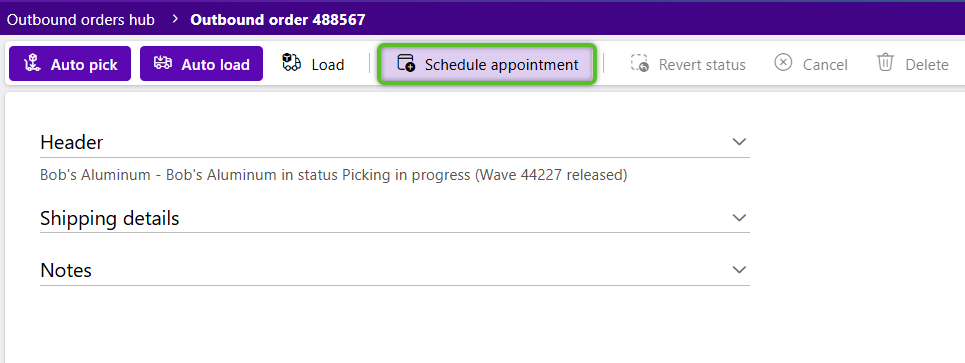Click the Schedule appointment calendar icon

coord(406,63)
